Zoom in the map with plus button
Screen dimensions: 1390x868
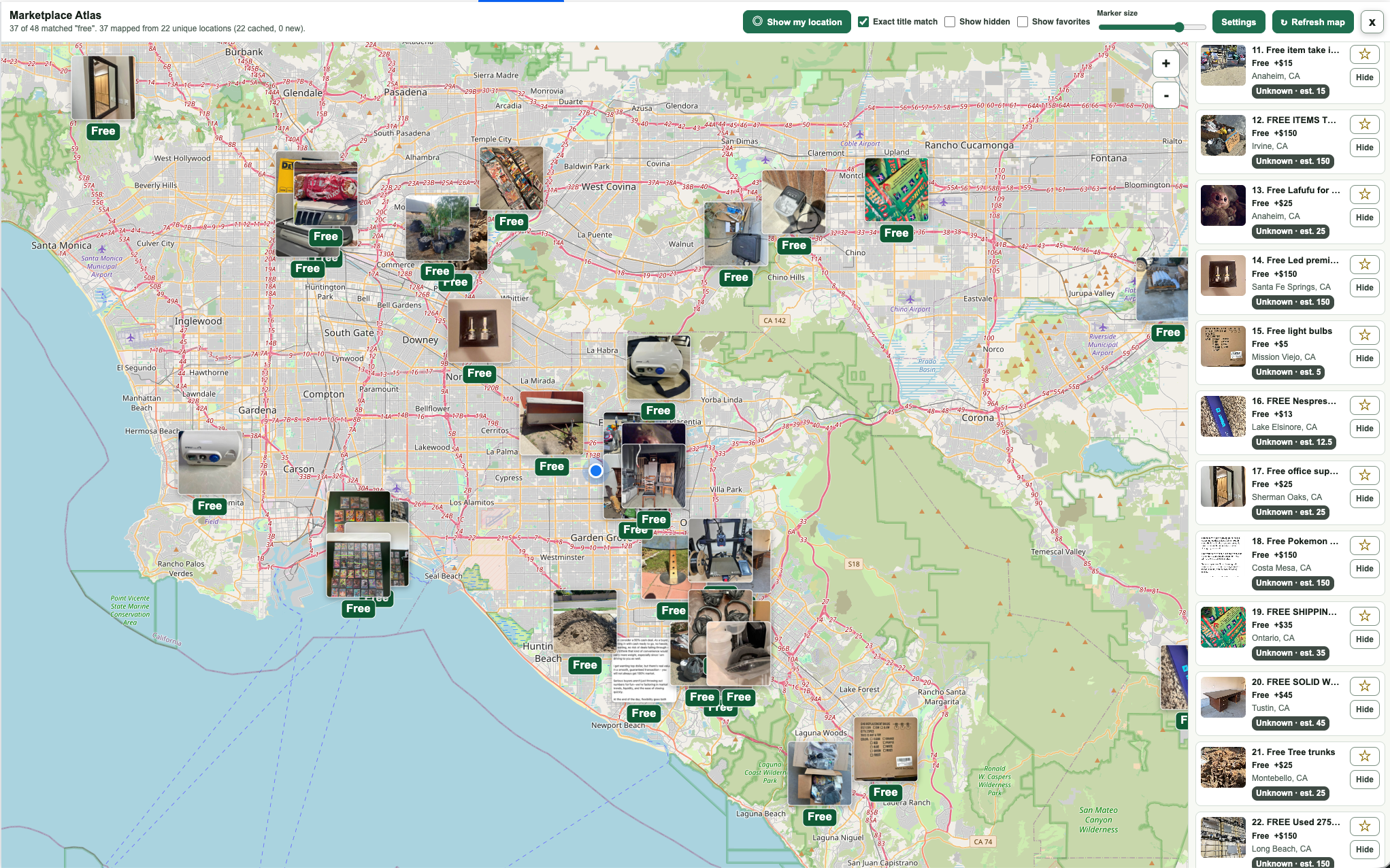[x=1165, y=63]
